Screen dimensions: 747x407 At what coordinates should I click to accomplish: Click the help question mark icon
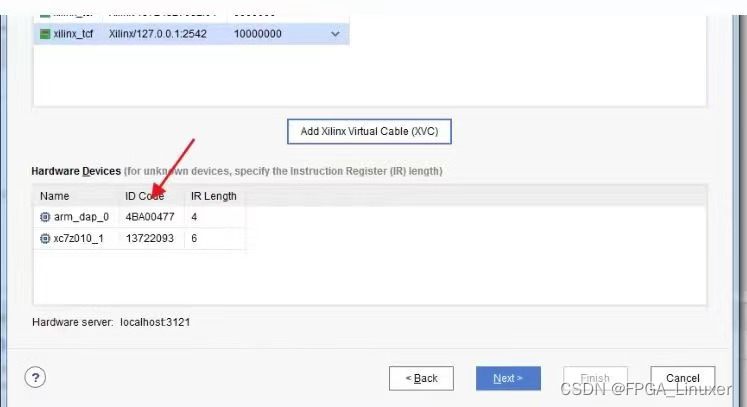coord(35,377)
